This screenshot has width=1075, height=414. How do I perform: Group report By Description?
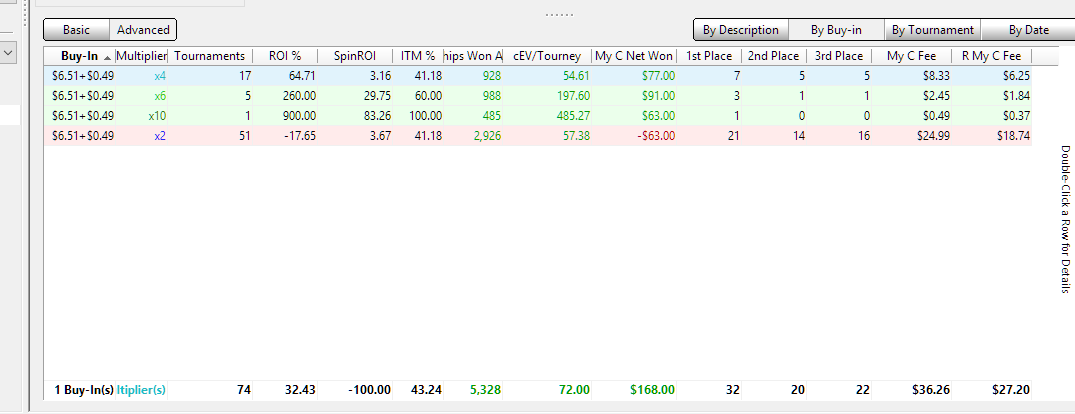pyautogui.click(x=740, y=30)
